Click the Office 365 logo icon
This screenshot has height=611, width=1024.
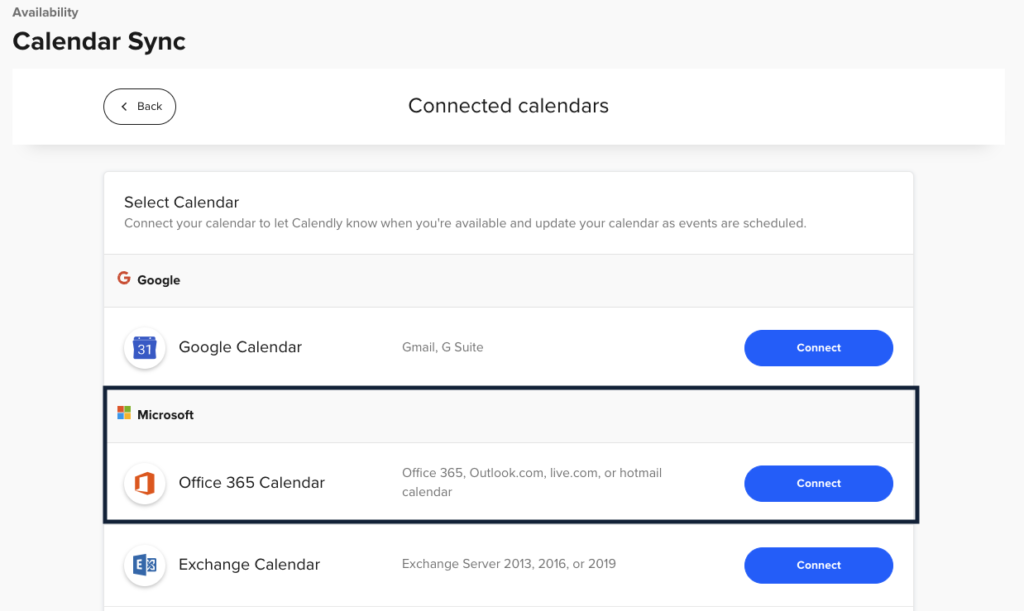(145, 483)
